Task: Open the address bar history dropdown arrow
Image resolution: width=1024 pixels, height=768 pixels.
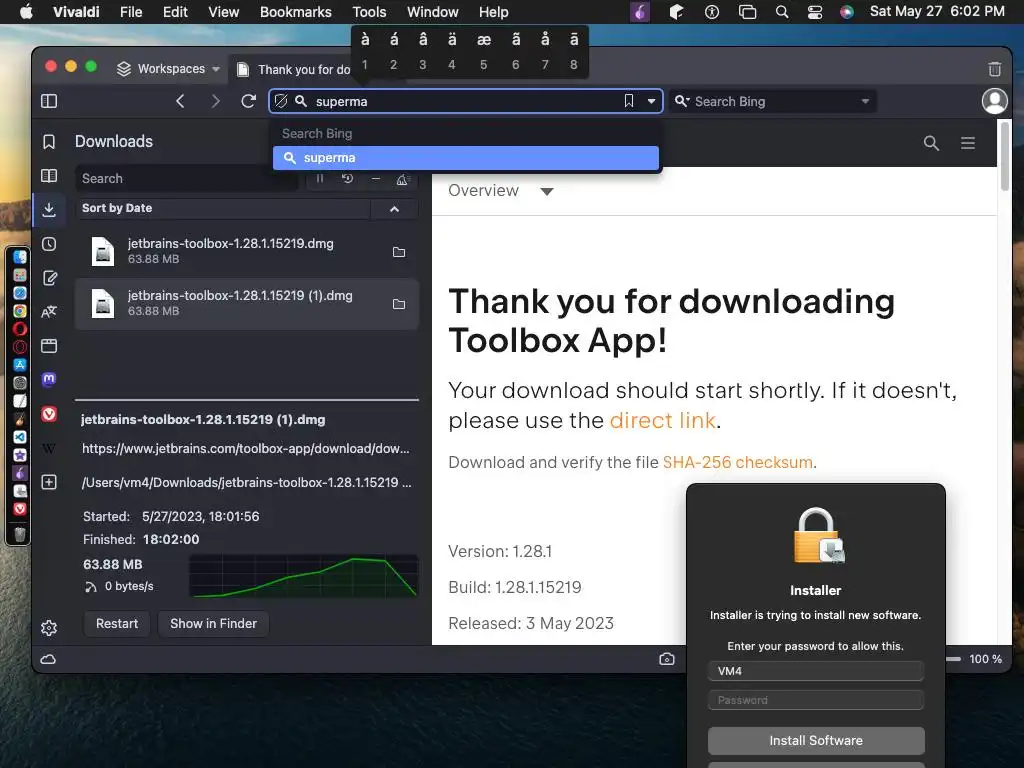Action: pyautogui.click(x=651, y=101)
